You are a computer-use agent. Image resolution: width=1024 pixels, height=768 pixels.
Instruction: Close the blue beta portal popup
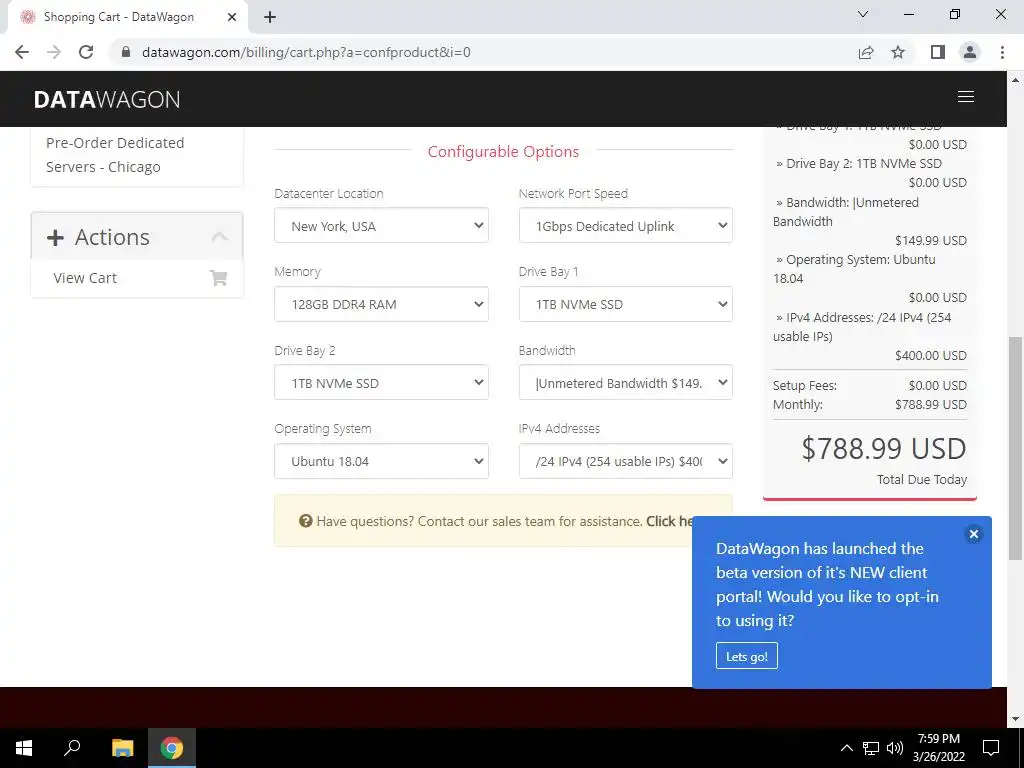[x=973, y=534]
